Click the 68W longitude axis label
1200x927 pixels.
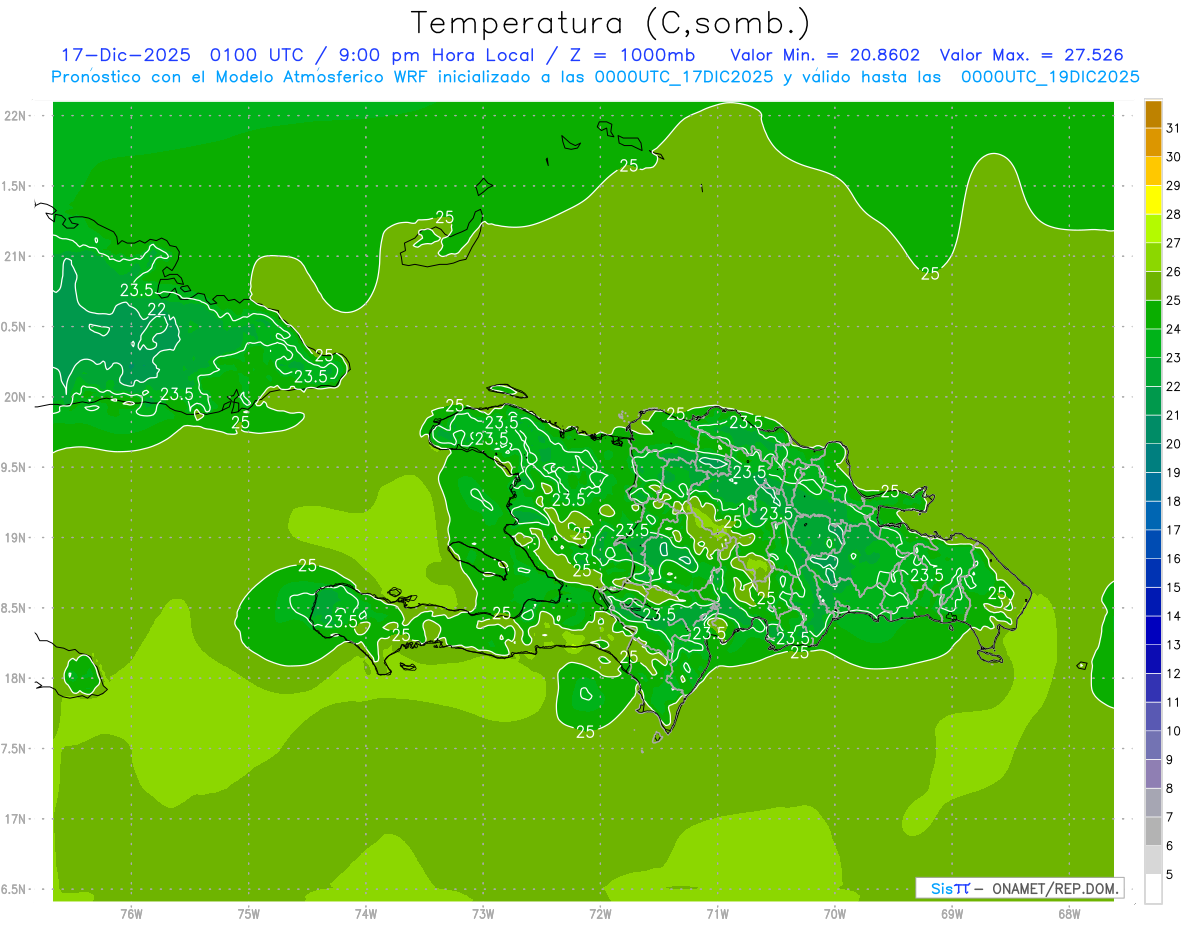pyautogui.click(x=1069, y=913)
